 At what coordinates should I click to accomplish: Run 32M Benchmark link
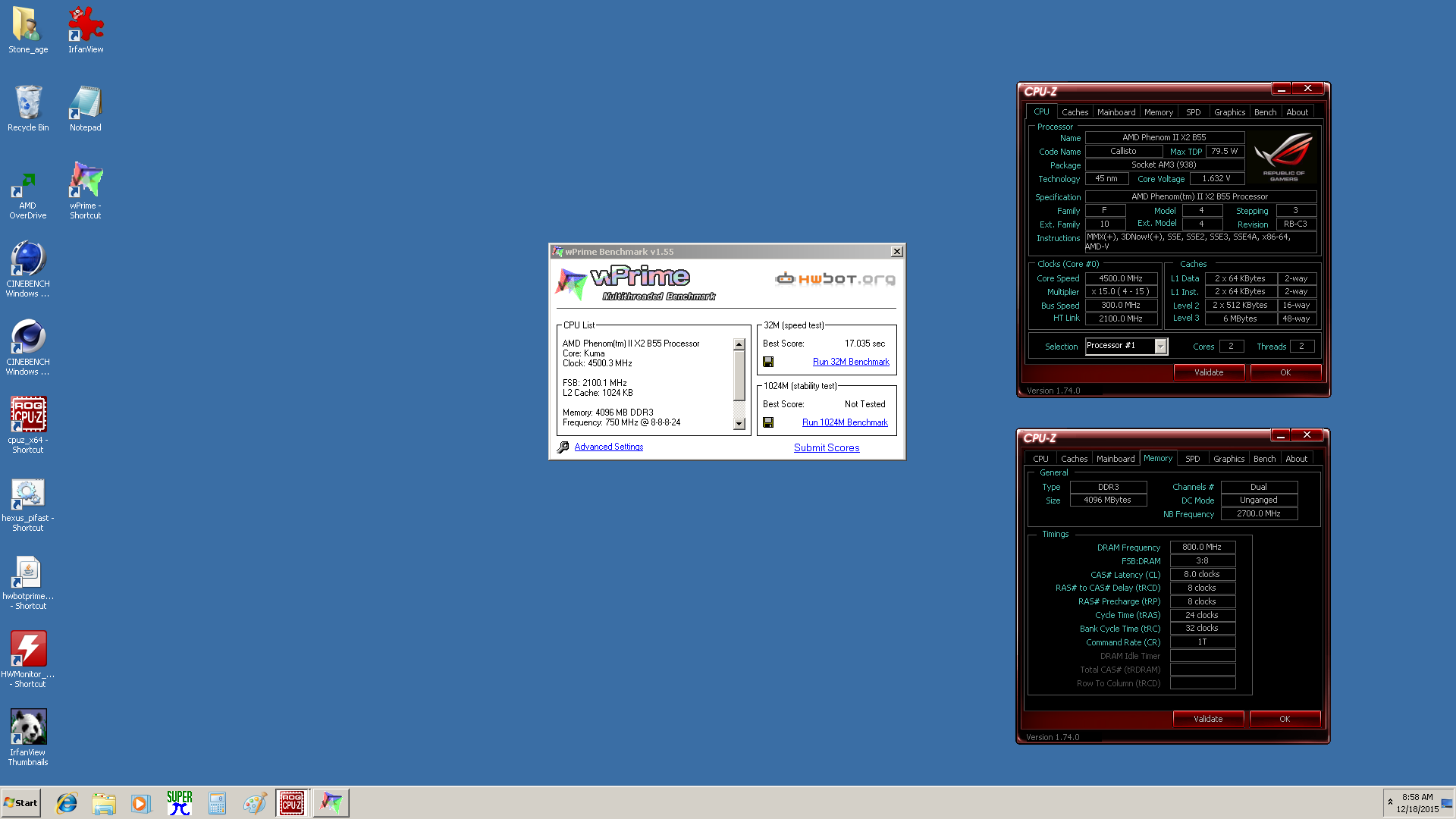pyautogui.click(x=851, y=362)
